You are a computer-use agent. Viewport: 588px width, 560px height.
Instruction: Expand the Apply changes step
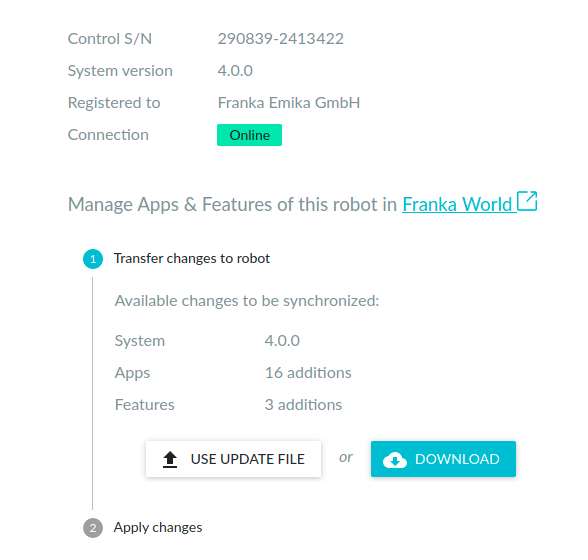click(x=158, y=527)
